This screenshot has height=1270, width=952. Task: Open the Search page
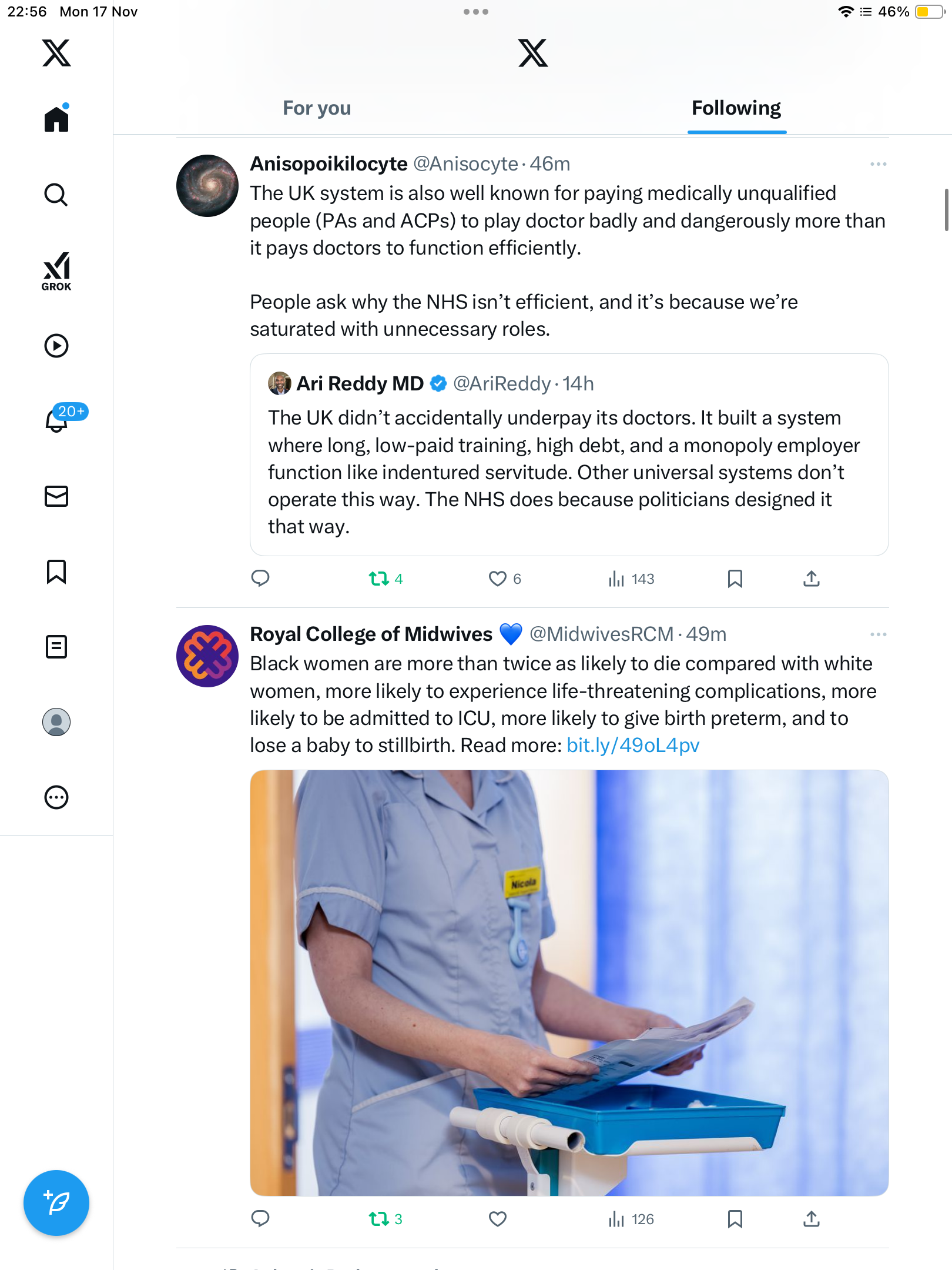[x=56, y=195]
